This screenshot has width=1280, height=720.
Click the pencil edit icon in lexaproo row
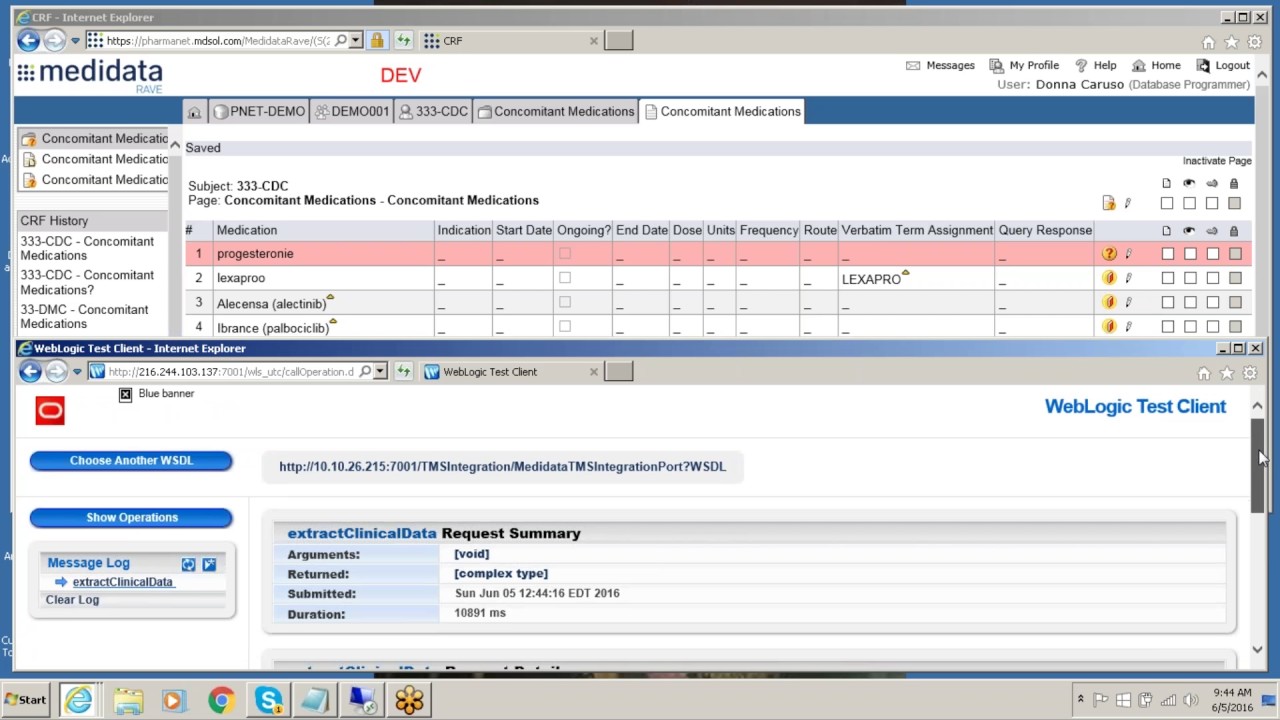tap(1128, 278)
